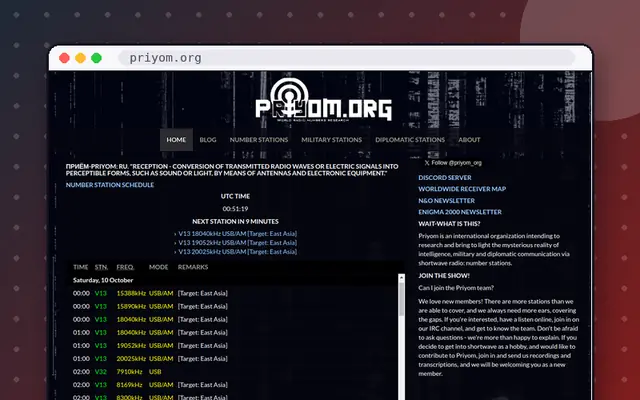Open next station V13 20025kHz link
The width and height of the screenshot is (640, 400).
[238, 251]
